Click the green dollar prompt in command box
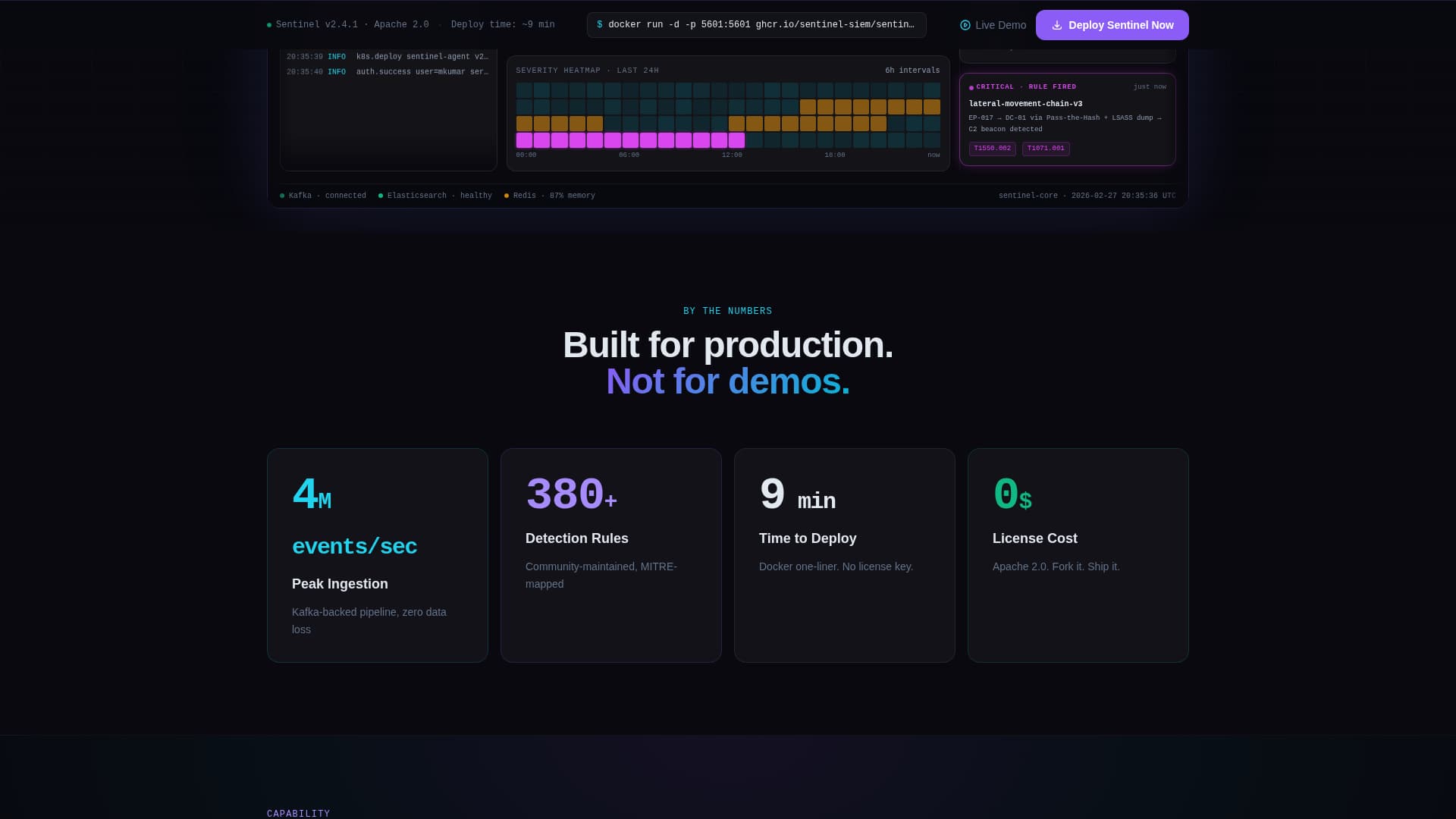The image size is (1456, 819). tap(600, 25)
